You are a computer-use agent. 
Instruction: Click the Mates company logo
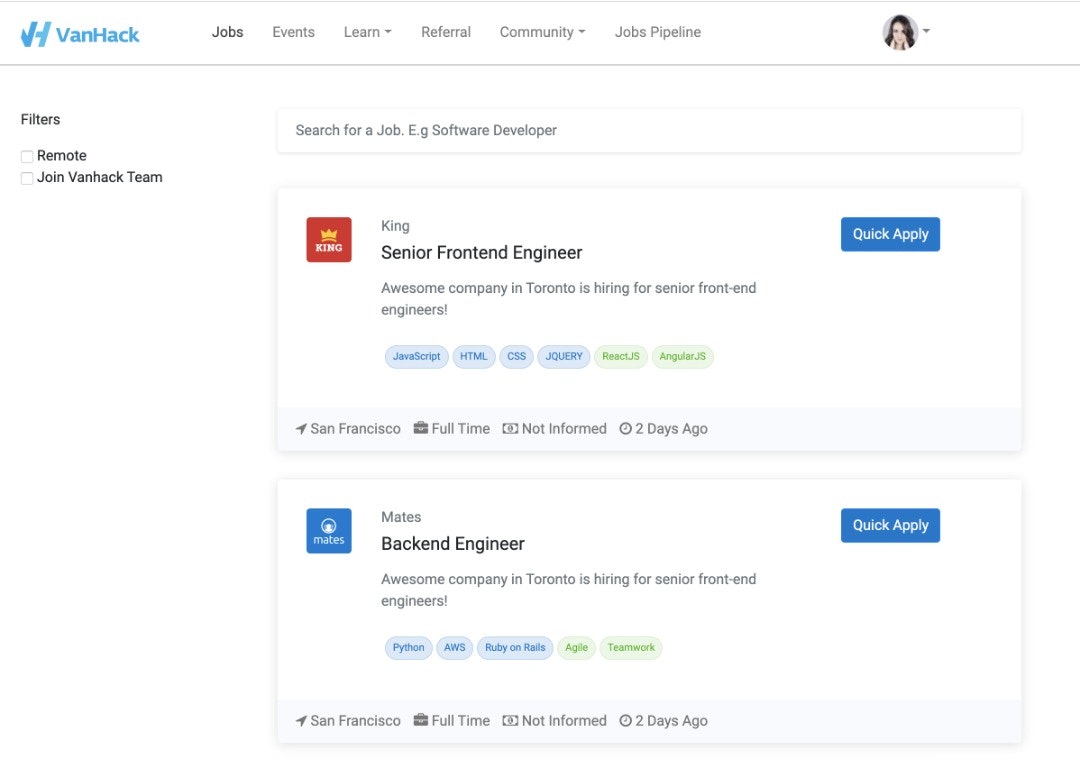pyautogui.click(x=329, y=530)
